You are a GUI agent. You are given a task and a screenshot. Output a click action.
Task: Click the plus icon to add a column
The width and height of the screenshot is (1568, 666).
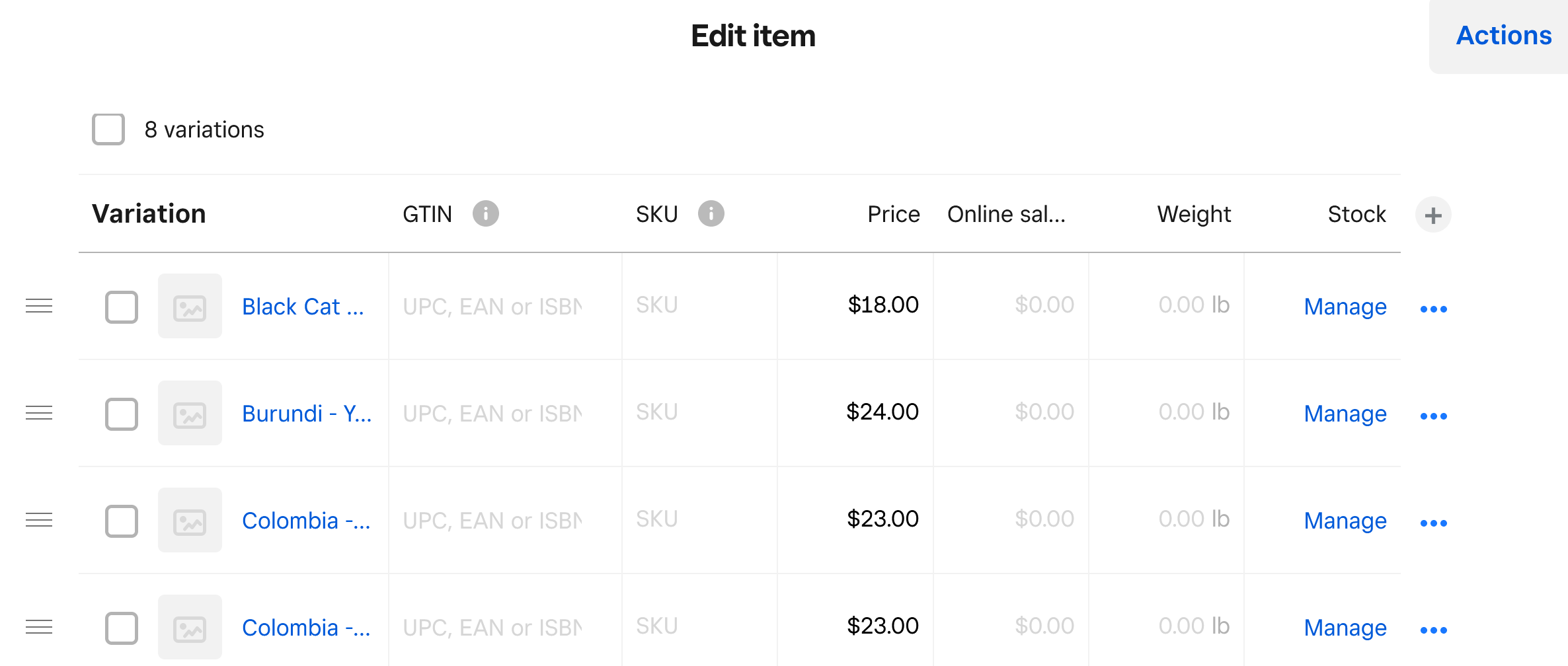click(x=1432, y=214)
